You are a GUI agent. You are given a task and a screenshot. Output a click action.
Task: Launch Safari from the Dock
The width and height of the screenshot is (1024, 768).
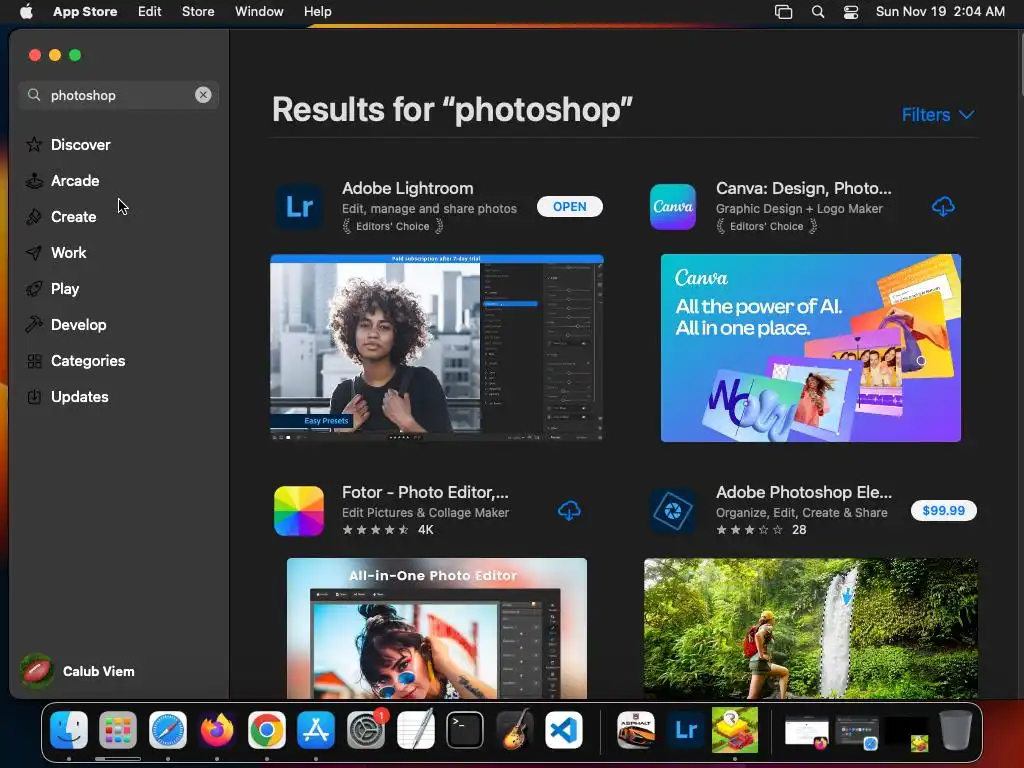pyautogui.click(x=168, y=729)
